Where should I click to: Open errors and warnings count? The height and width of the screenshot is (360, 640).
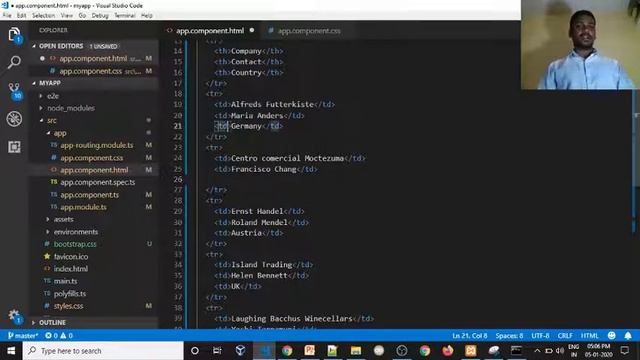59,336
